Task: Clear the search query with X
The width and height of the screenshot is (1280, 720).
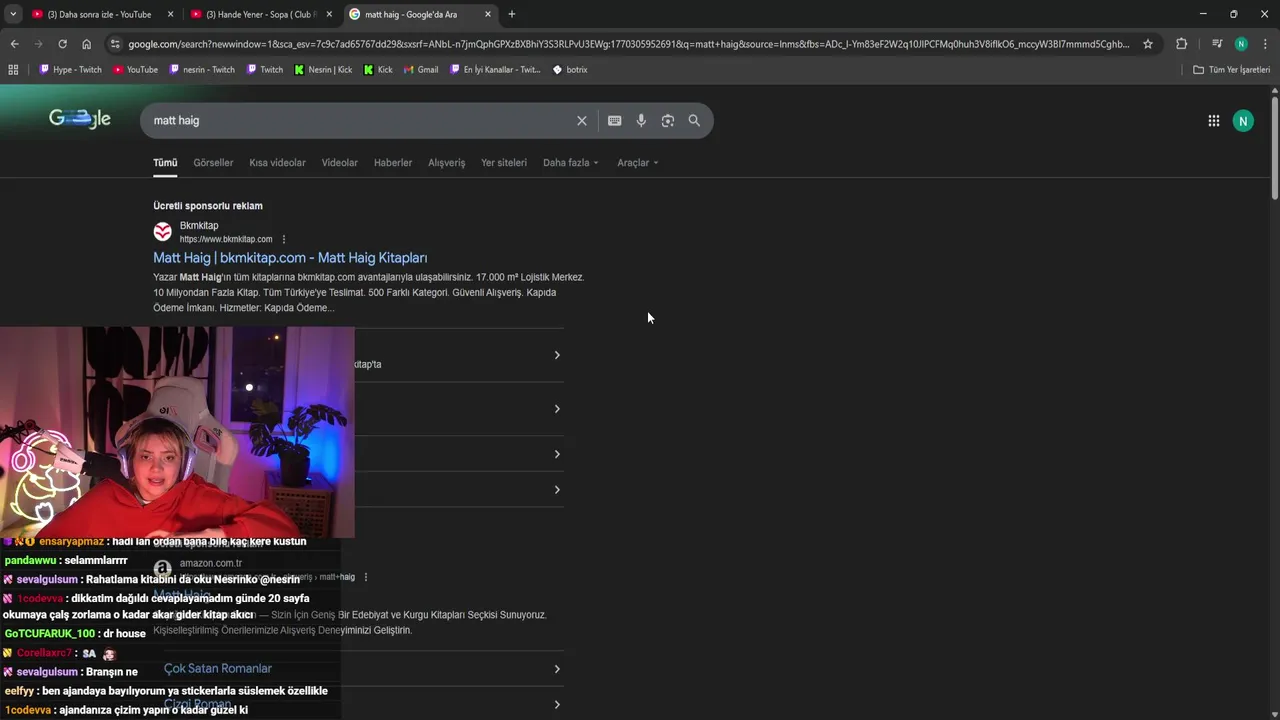Action: (x=581, y=121)
